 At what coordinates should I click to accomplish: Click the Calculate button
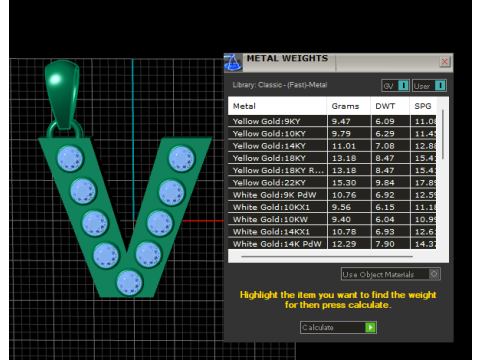coord(338,327)
